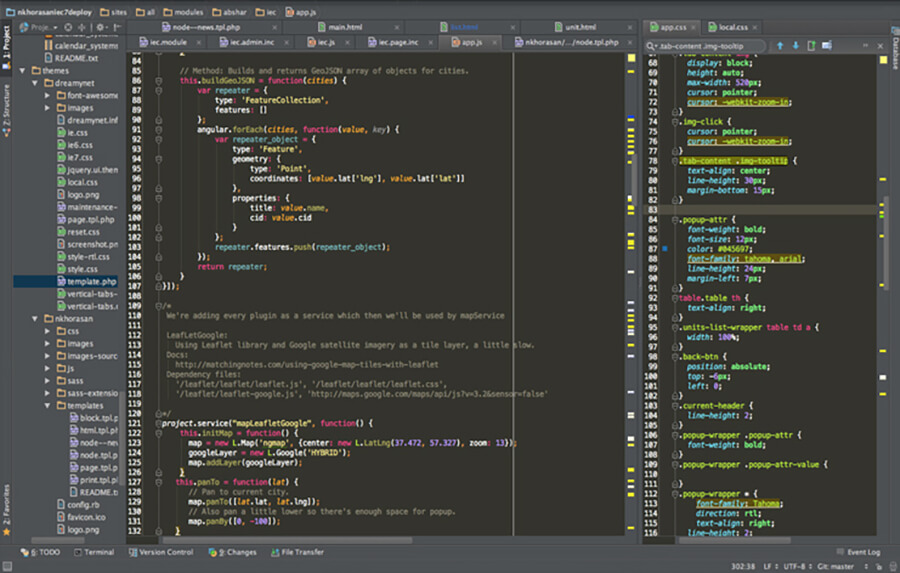Open the Git: master branch dropdown
This screenshot has width=900, height=573.
pos(840,567)
